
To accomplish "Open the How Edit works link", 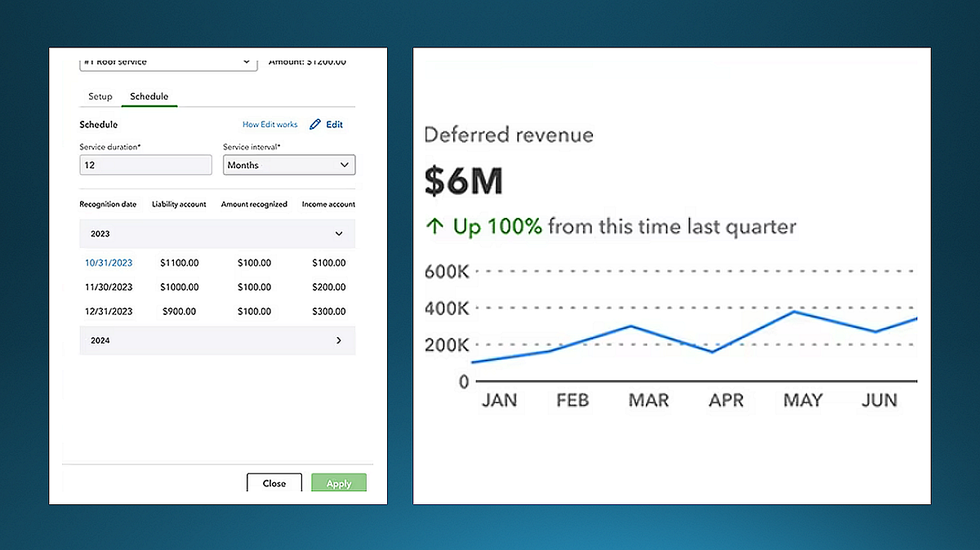I will coord(270,125).
